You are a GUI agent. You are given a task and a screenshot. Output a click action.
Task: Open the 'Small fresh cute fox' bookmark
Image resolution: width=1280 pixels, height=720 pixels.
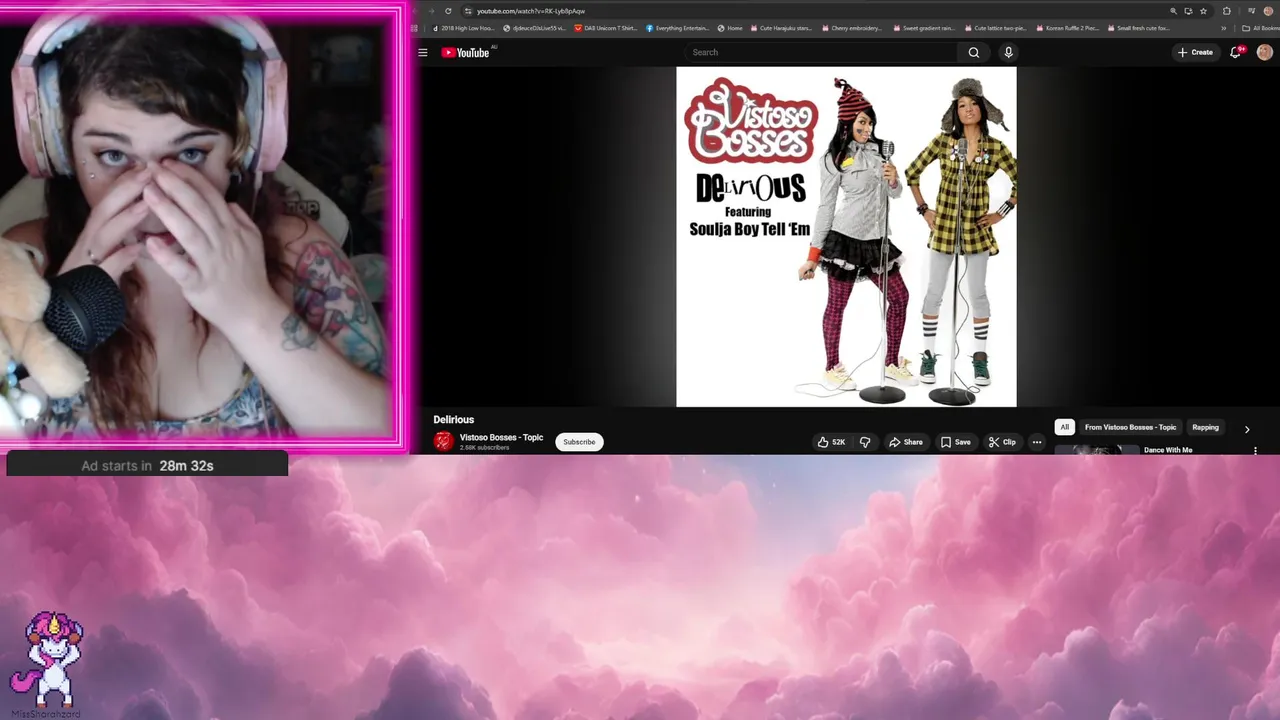(x=1138, y=28)
